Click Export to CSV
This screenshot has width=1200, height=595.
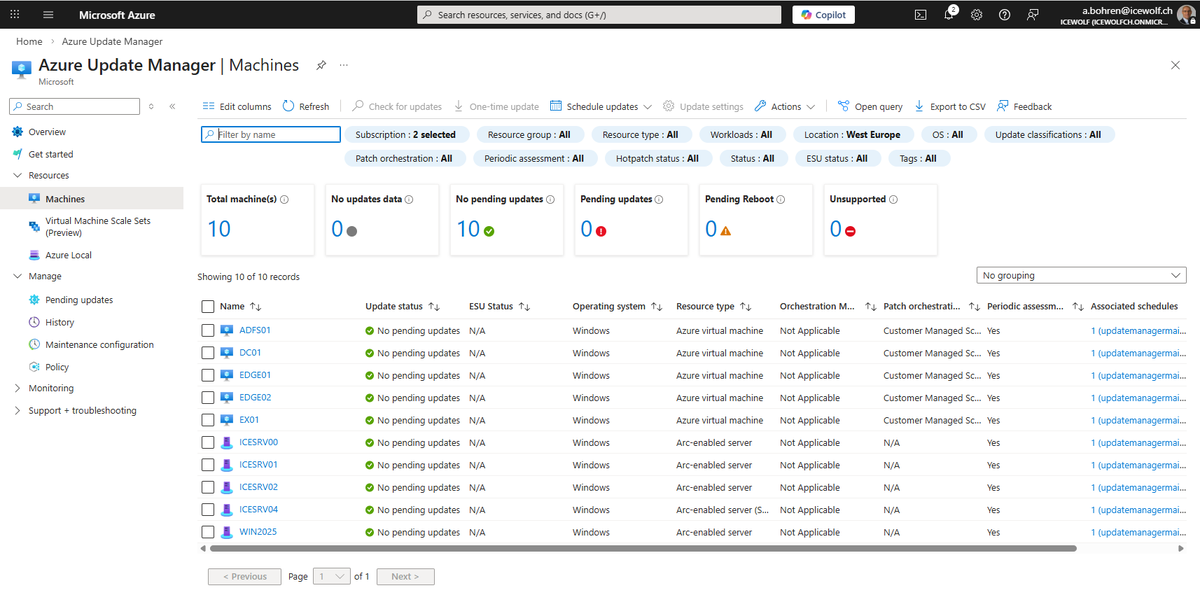pyautogui.click(x=949, y=106)
